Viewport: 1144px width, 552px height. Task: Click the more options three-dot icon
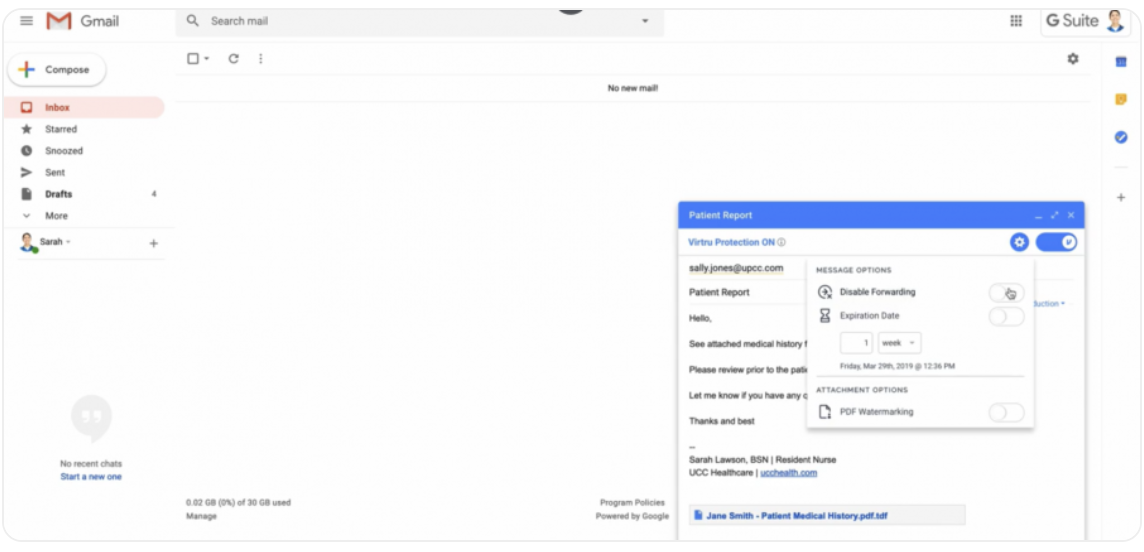tap(260, 58)
